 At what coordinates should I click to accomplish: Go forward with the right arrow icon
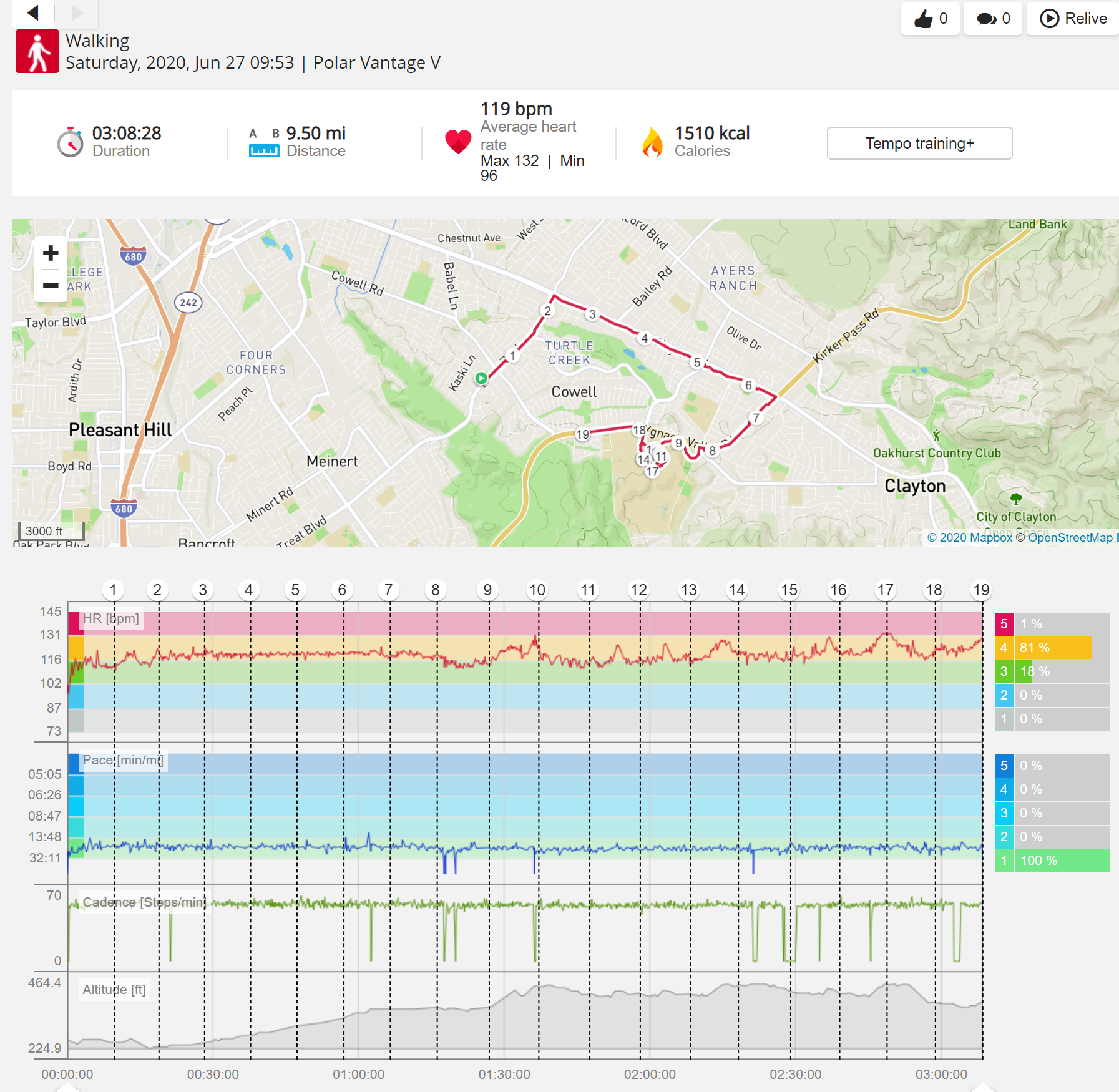pos(77,12)
